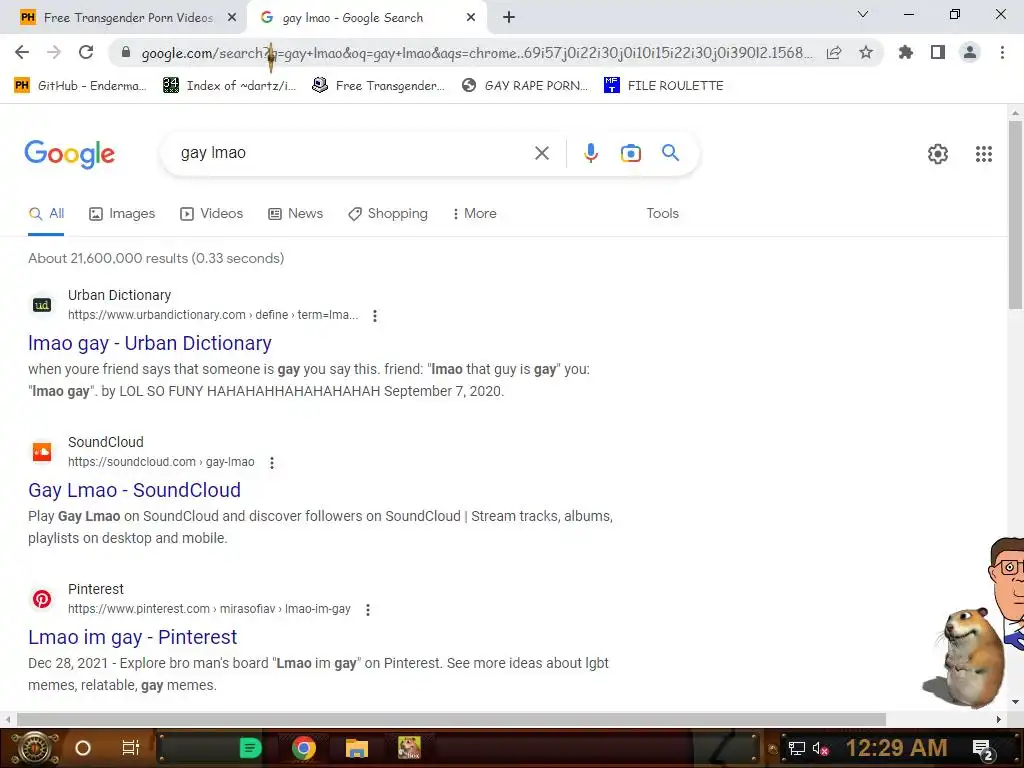Open File Explorer from taskbar

point(357,748)
